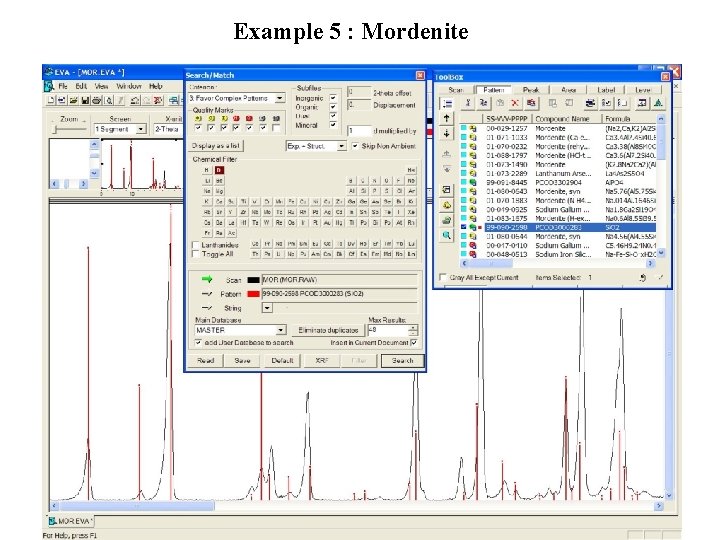Toggle the Mineral subfile checkbox
Screen dimensions: 720x540
click(333, 124)
